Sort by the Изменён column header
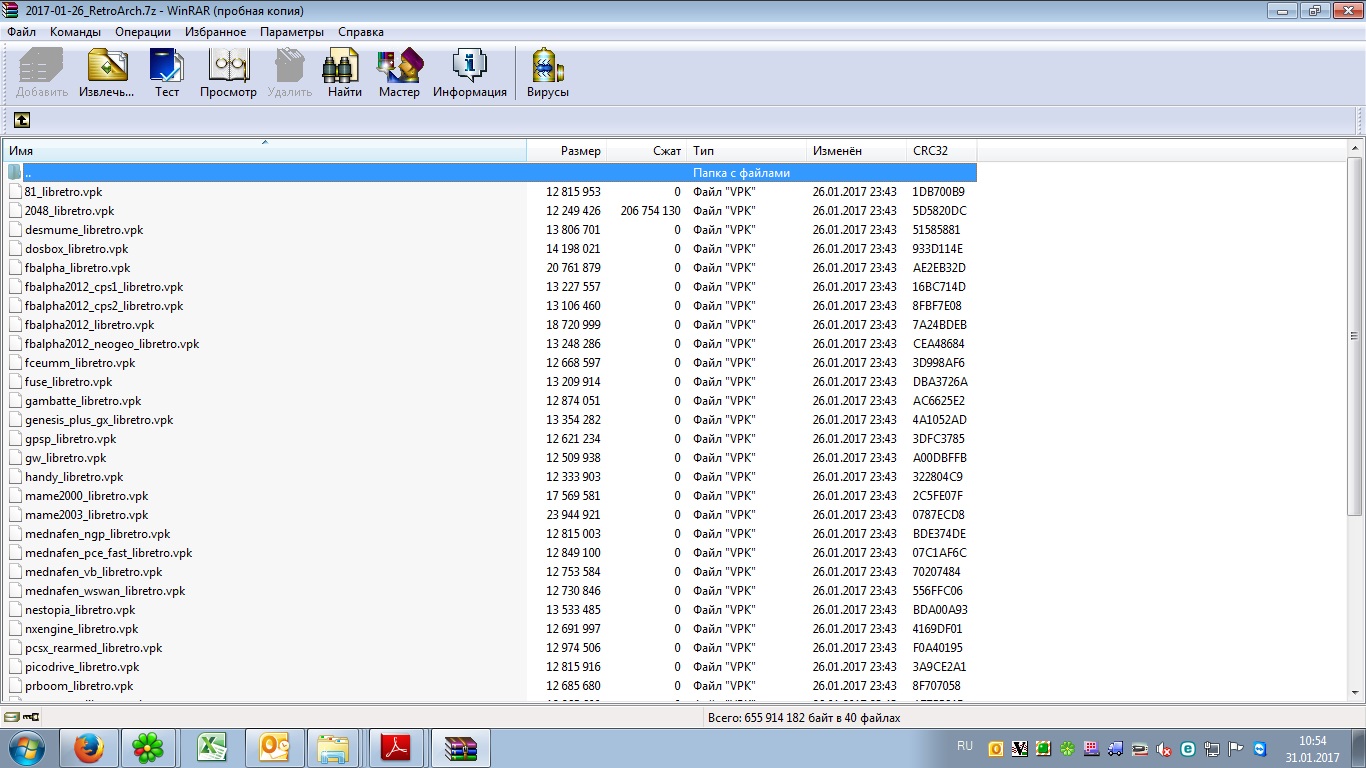This screenshot has height=768, width=1366. (856, 151)
